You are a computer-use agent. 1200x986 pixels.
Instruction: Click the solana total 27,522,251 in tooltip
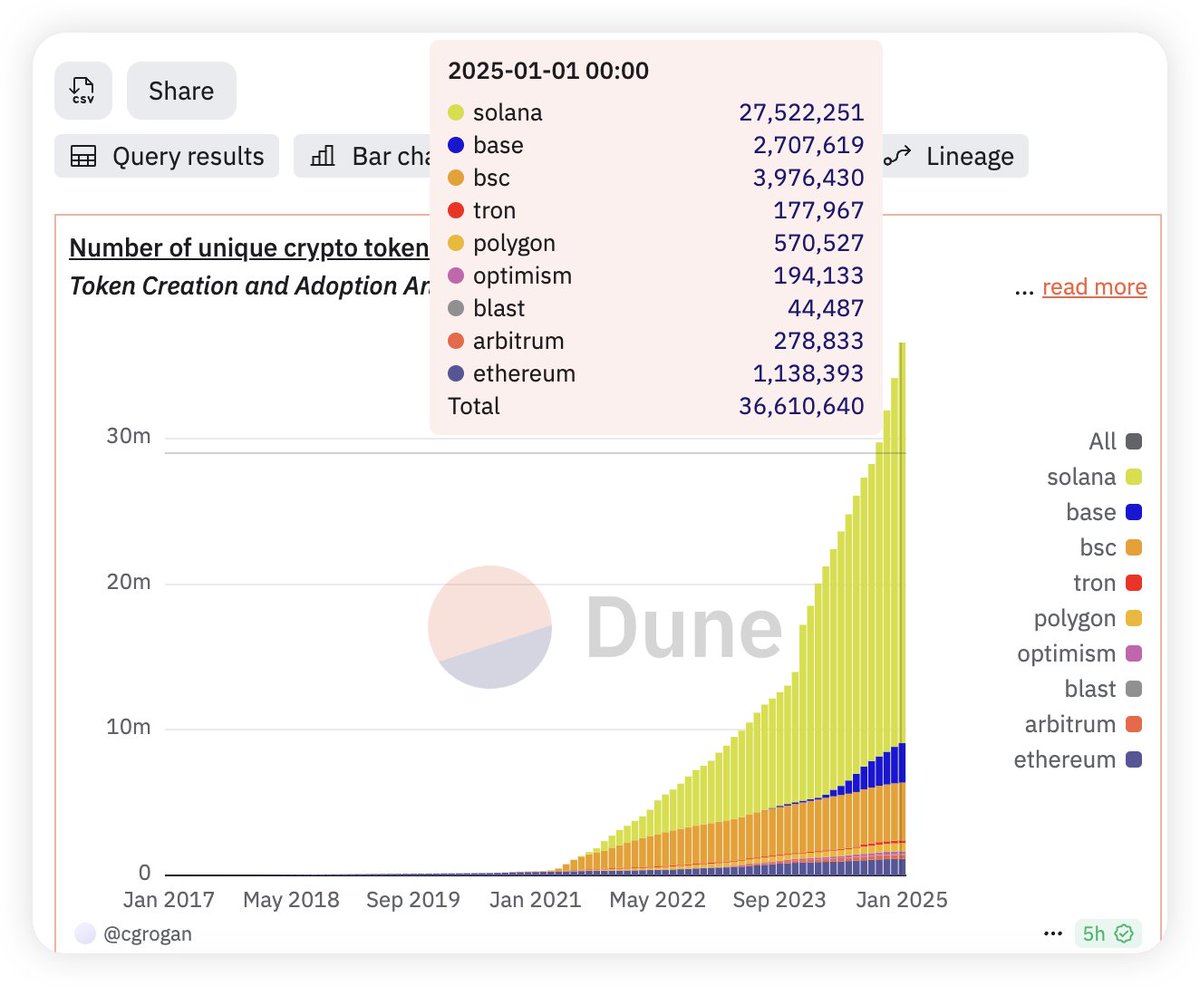coord(801,113)
